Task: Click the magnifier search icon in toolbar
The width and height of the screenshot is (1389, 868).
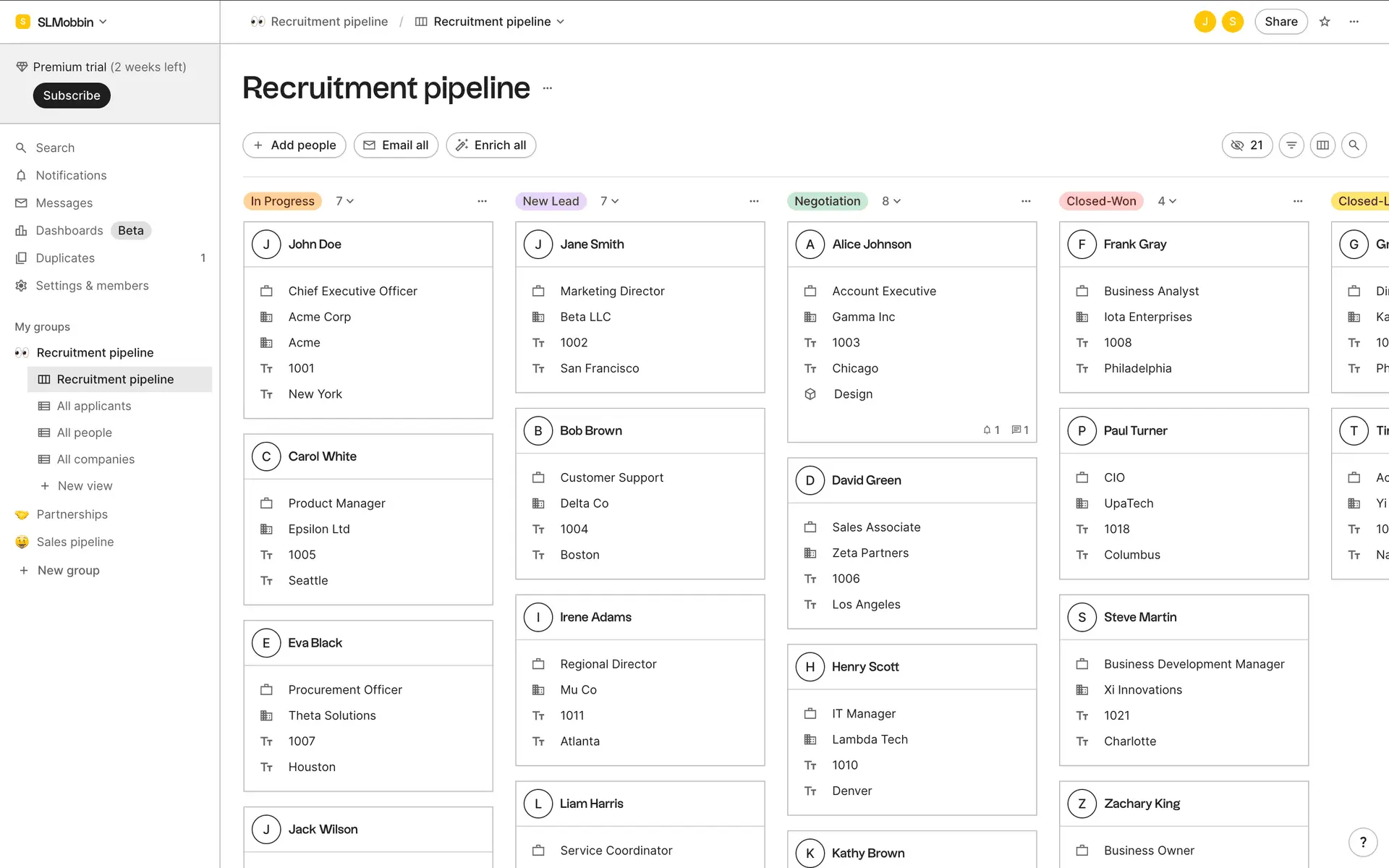Action: pos(1354,145)
